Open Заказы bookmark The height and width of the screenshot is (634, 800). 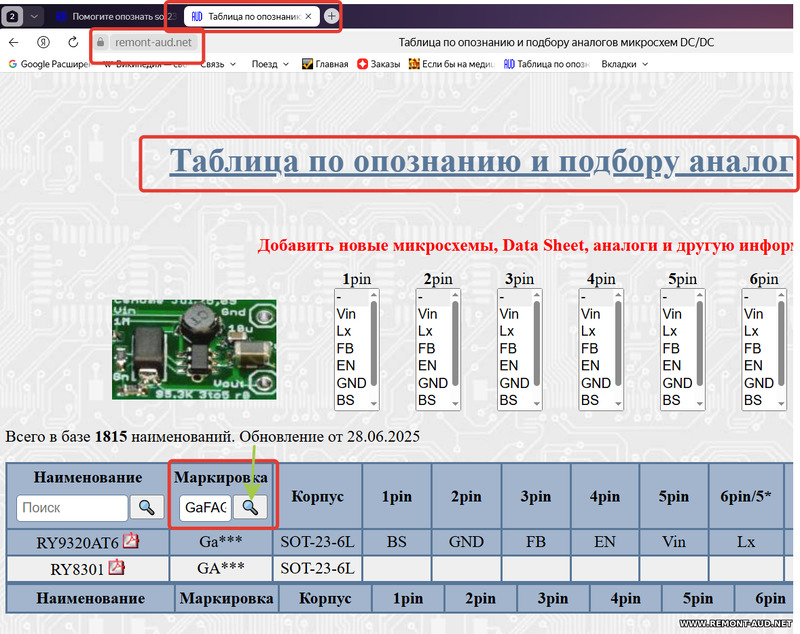click(379, 64)
